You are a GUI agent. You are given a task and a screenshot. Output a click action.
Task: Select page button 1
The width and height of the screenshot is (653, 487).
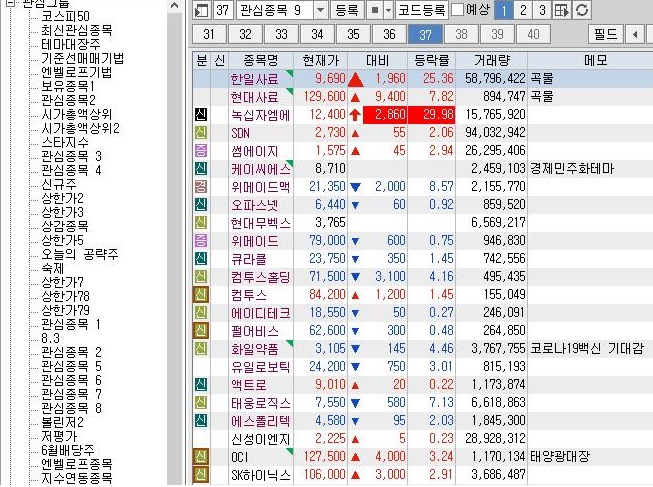[503, 10]
